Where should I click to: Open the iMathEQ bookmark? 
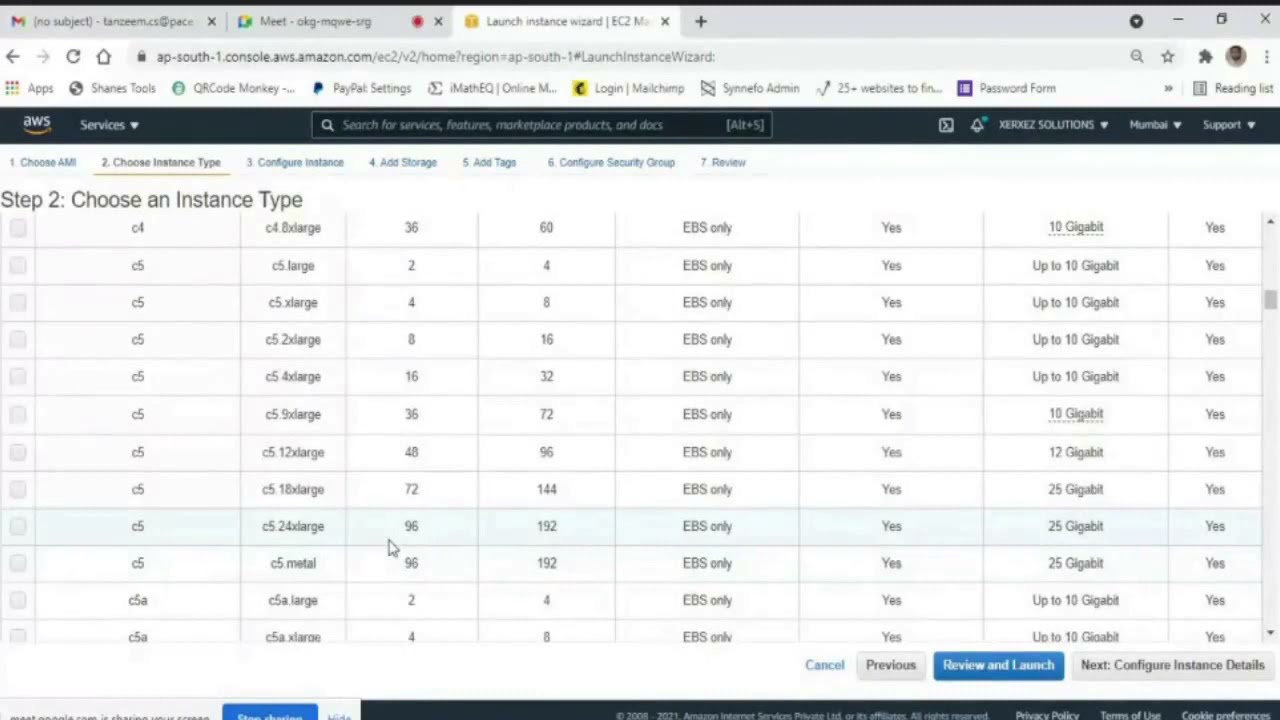coord(492,88)
